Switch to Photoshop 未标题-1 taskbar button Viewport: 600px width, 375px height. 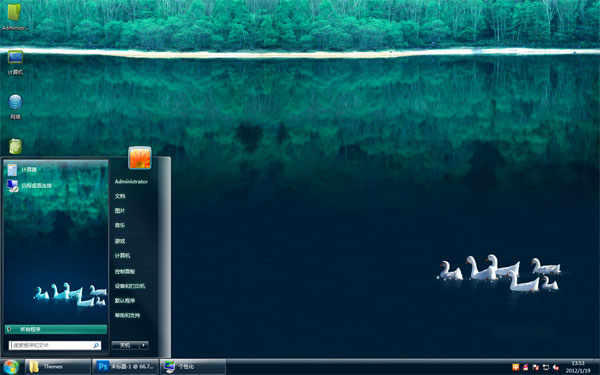pos(125,367)
